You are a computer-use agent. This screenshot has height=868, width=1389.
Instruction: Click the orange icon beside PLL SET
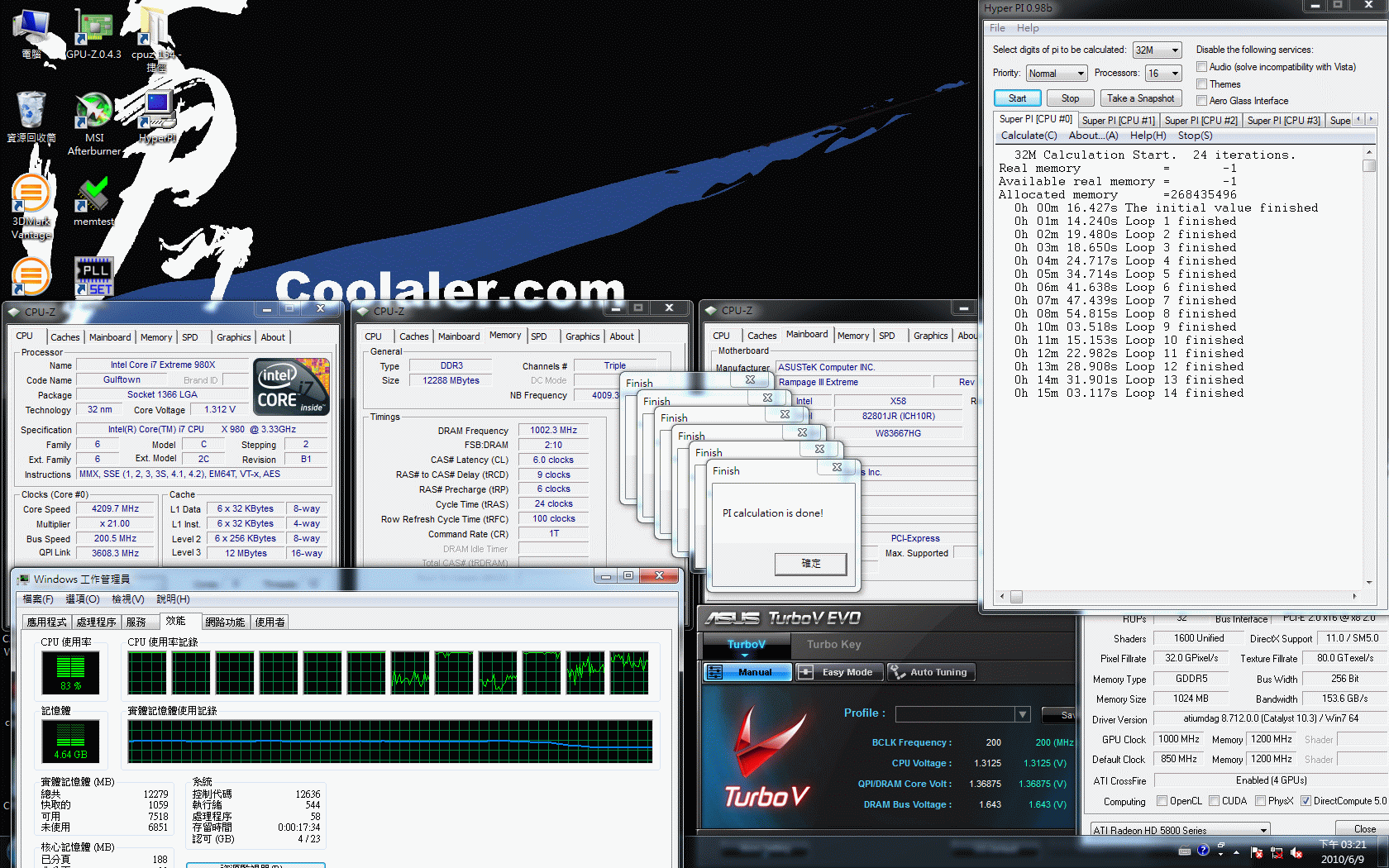pyautogui.click(x=31, y=276)
